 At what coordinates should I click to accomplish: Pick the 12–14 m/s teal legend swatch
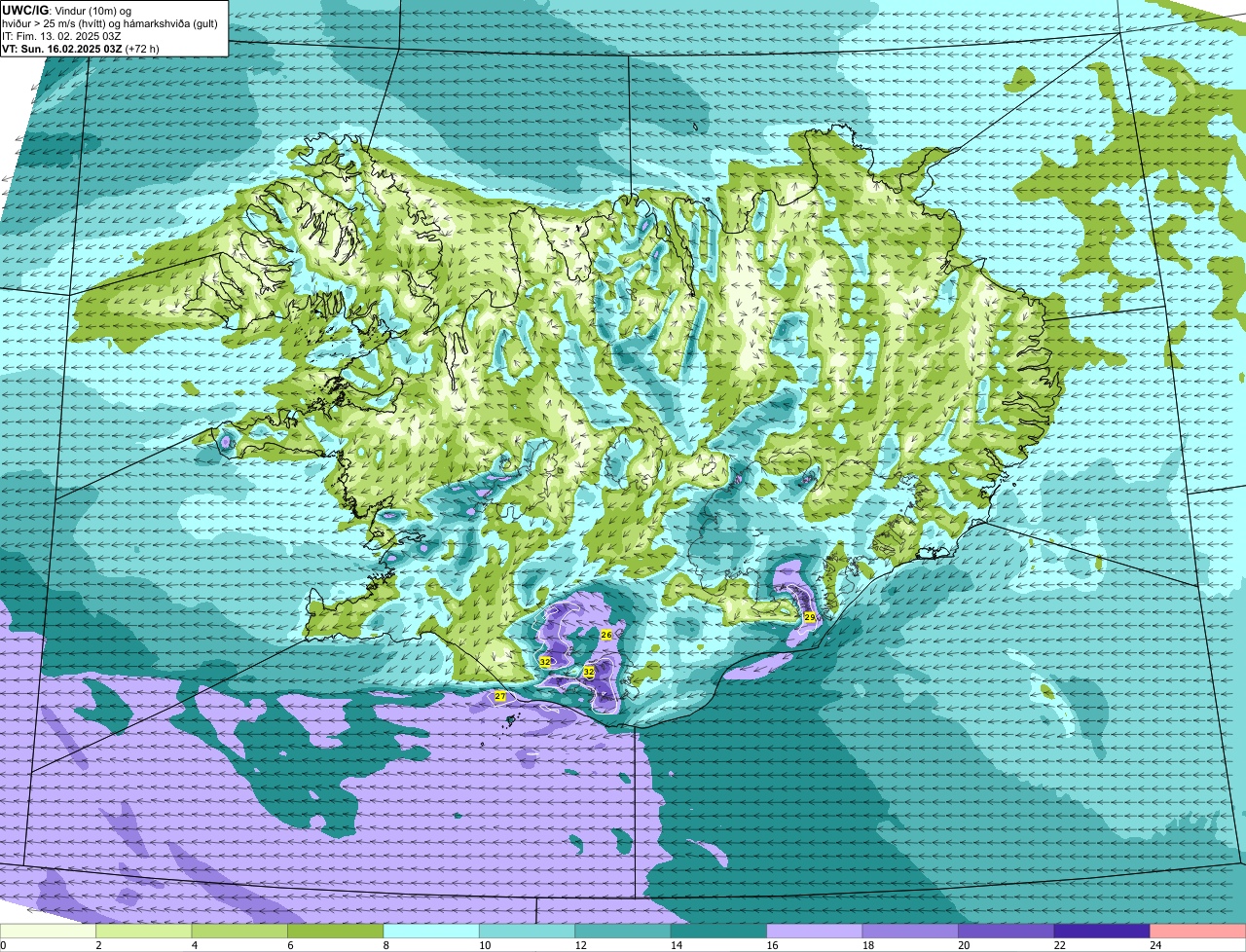623,932
